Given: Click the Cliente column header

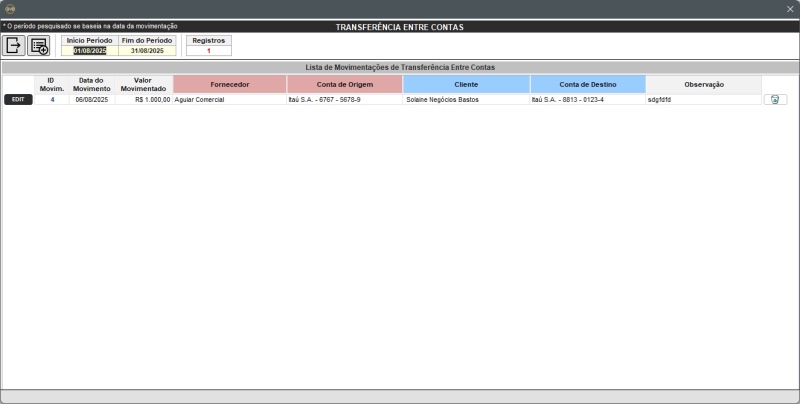Looking at the screenshot, I should coord(466,84).
